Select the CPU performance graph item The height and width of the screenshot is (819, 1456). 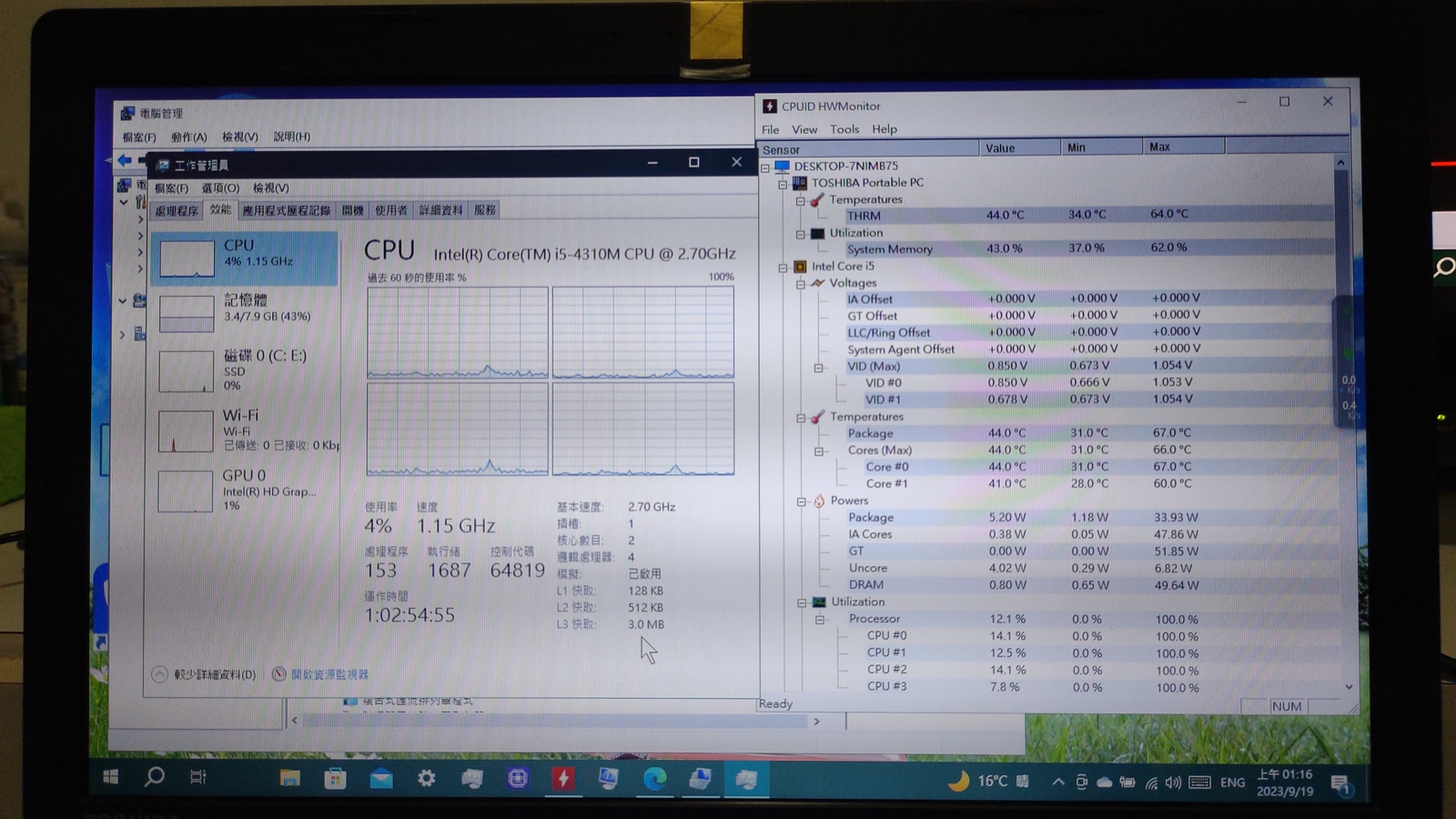244,258
